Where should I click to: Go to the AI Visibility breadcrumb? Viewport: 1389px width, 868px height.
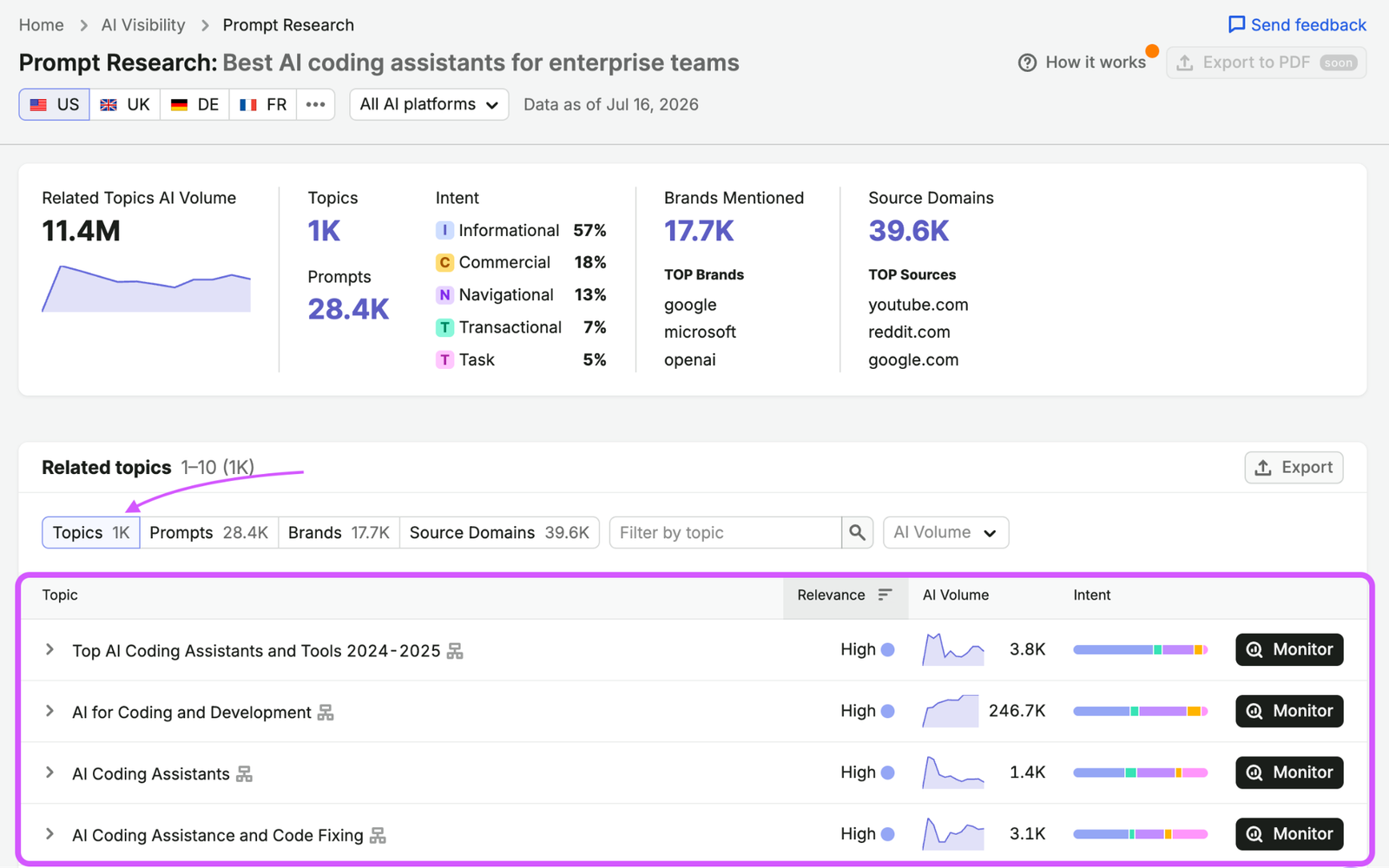143,25
